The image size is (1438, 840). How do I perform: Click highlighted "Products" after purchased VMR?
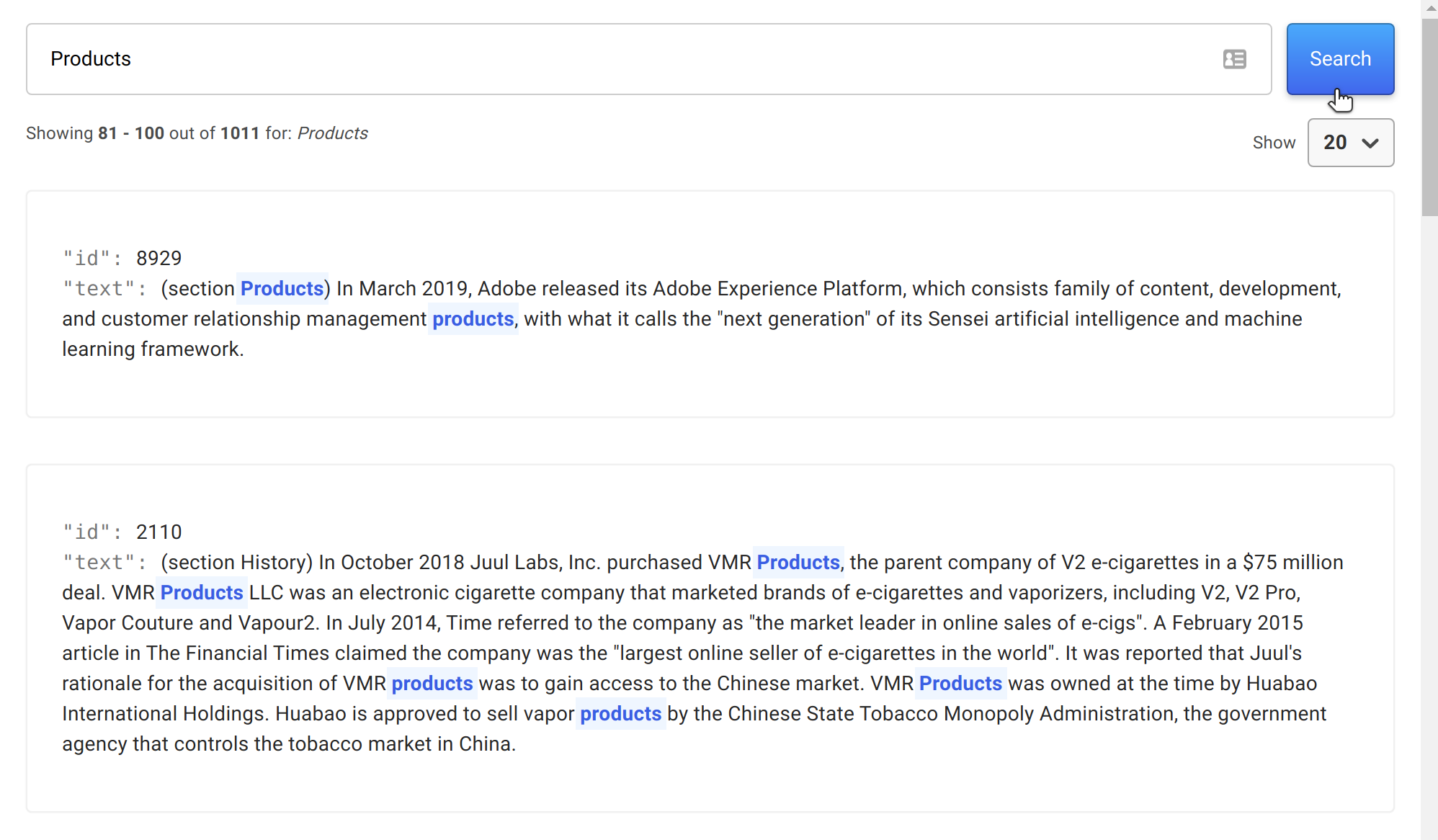click(798, 563)
